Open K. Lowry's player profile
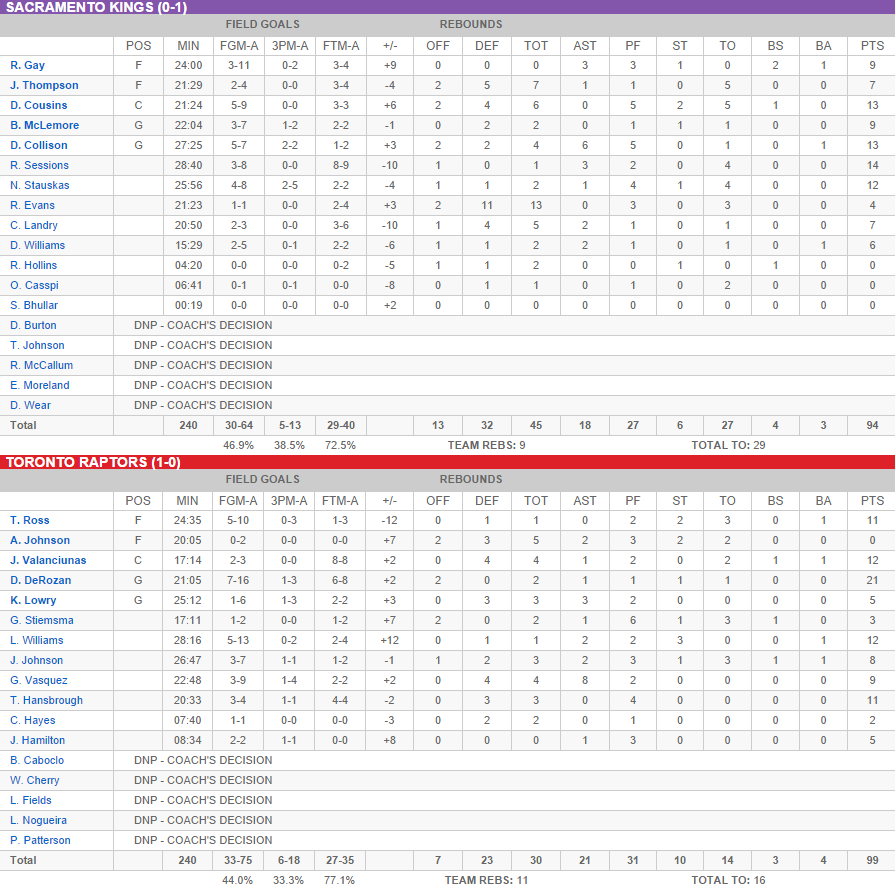 [33, 600]
